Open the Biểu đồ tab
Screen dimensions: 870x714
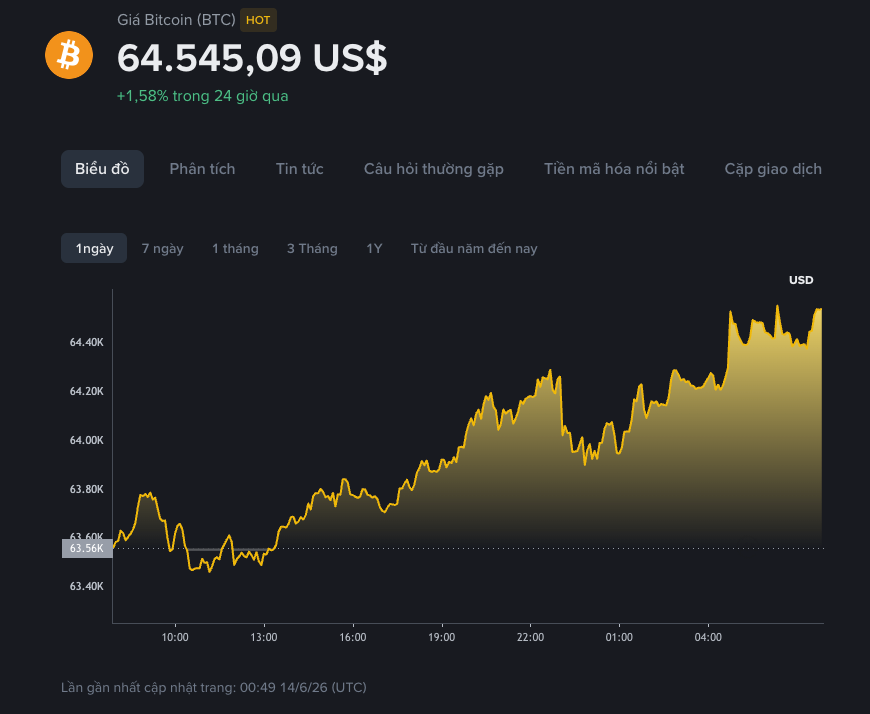[102, 169]
